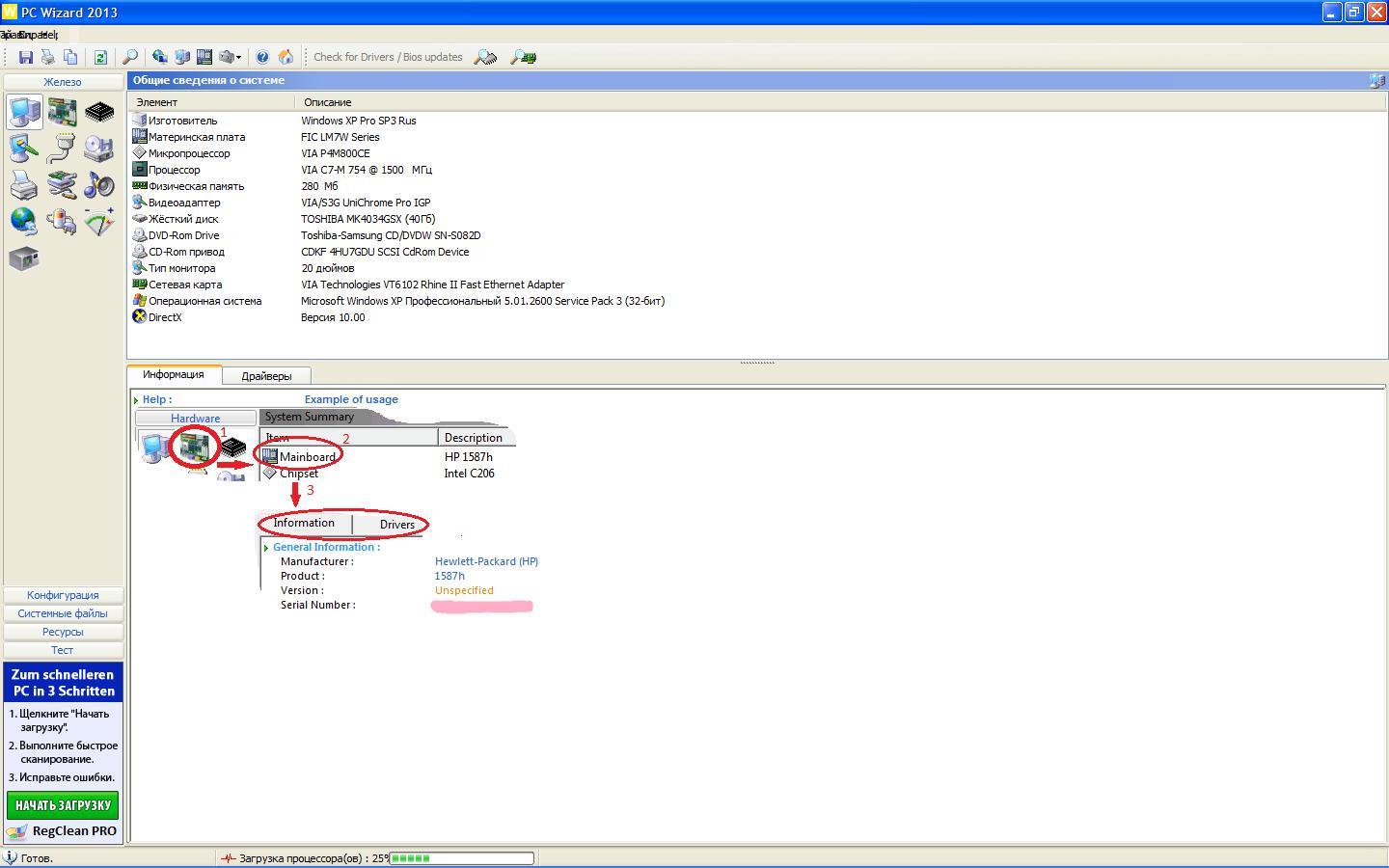Click the green Refresh toolbar icon
Viewport: 1389px width, 868px height.
coord(99,57)
